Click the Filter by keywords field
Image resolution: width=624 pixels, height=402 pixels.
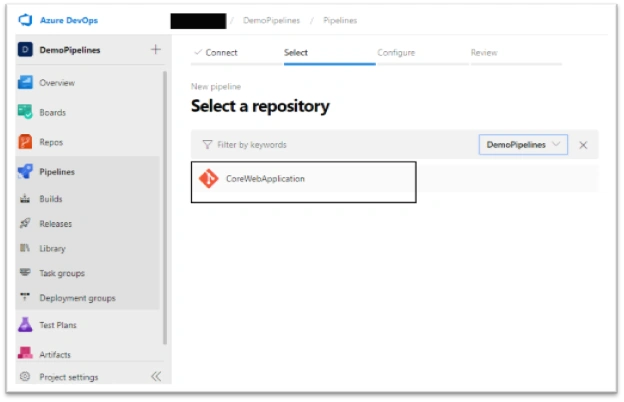point(252,145)
